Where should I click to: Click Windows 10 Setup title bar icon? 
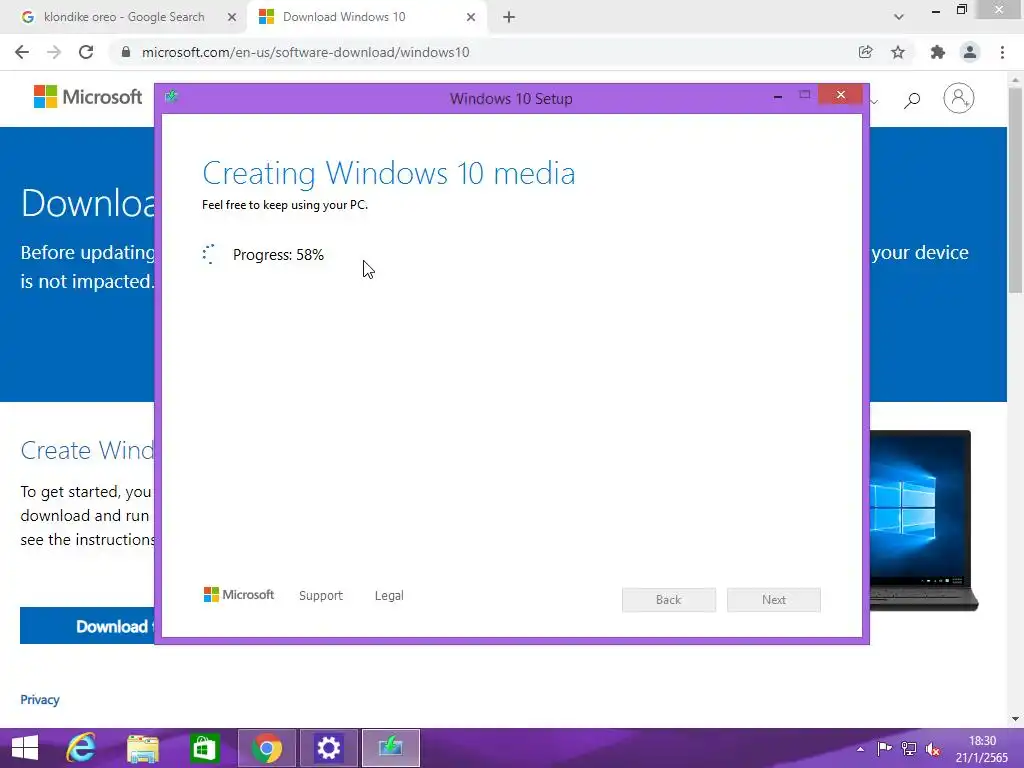[171, 97]
